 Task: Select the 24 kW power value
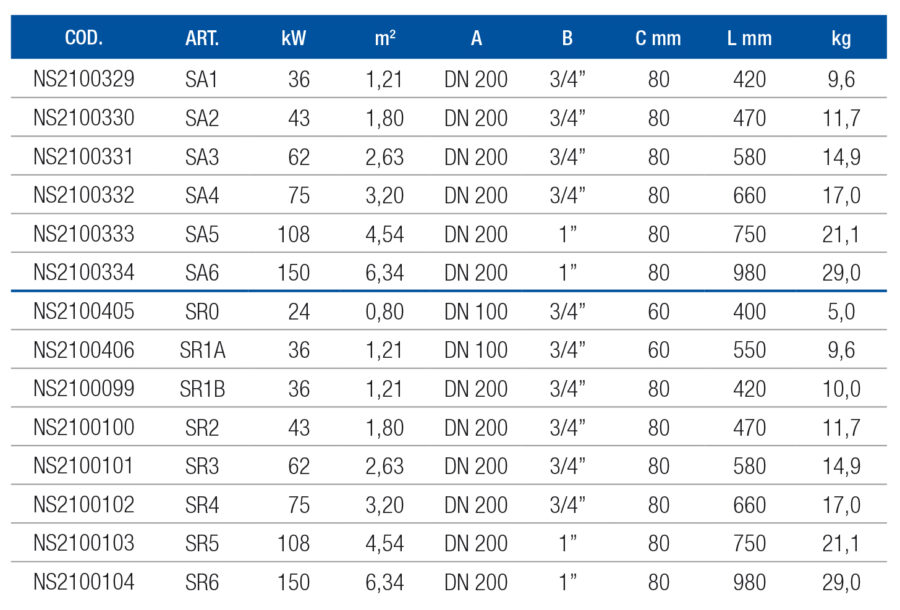click(298, 311)
